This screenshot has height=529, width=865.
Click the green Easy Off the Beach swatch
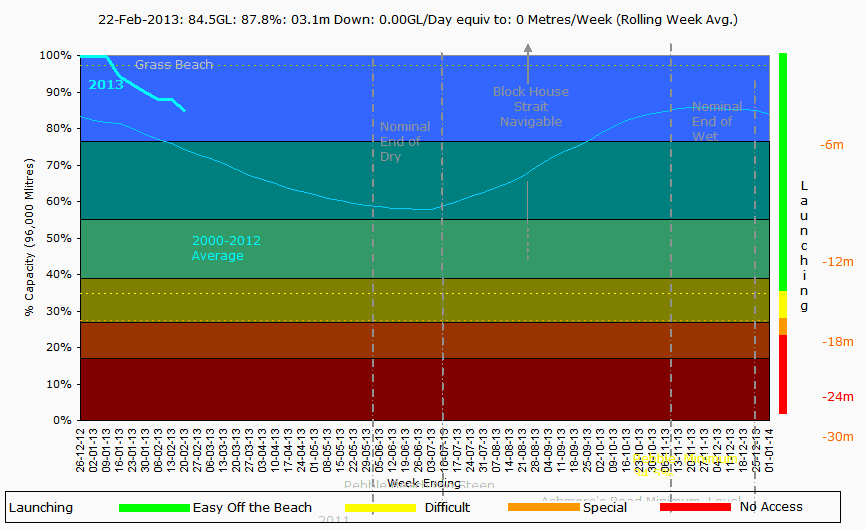pos(153,507)
